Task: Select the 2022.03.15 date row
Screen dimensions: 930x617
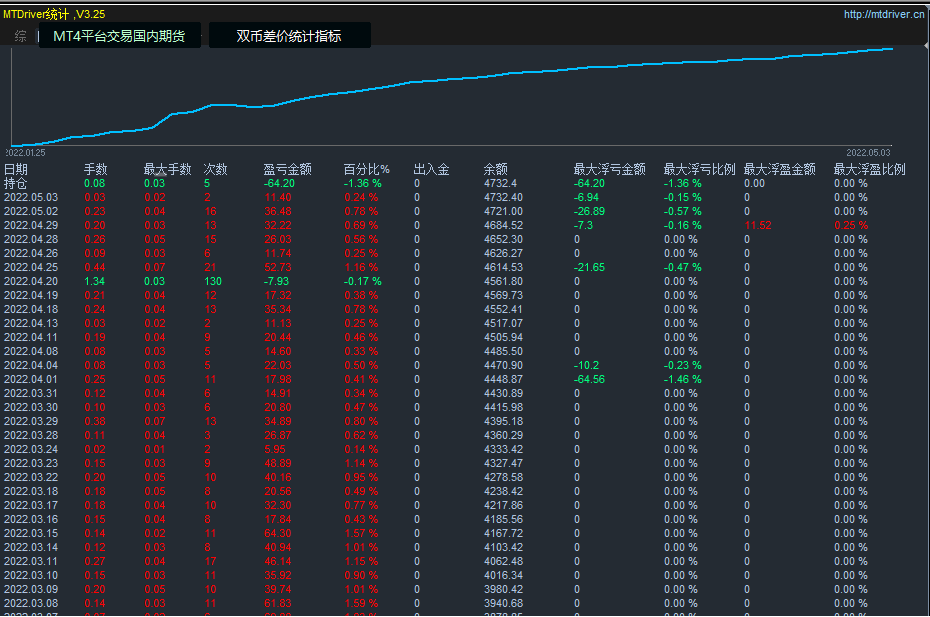Action: [x=31, y=533]
